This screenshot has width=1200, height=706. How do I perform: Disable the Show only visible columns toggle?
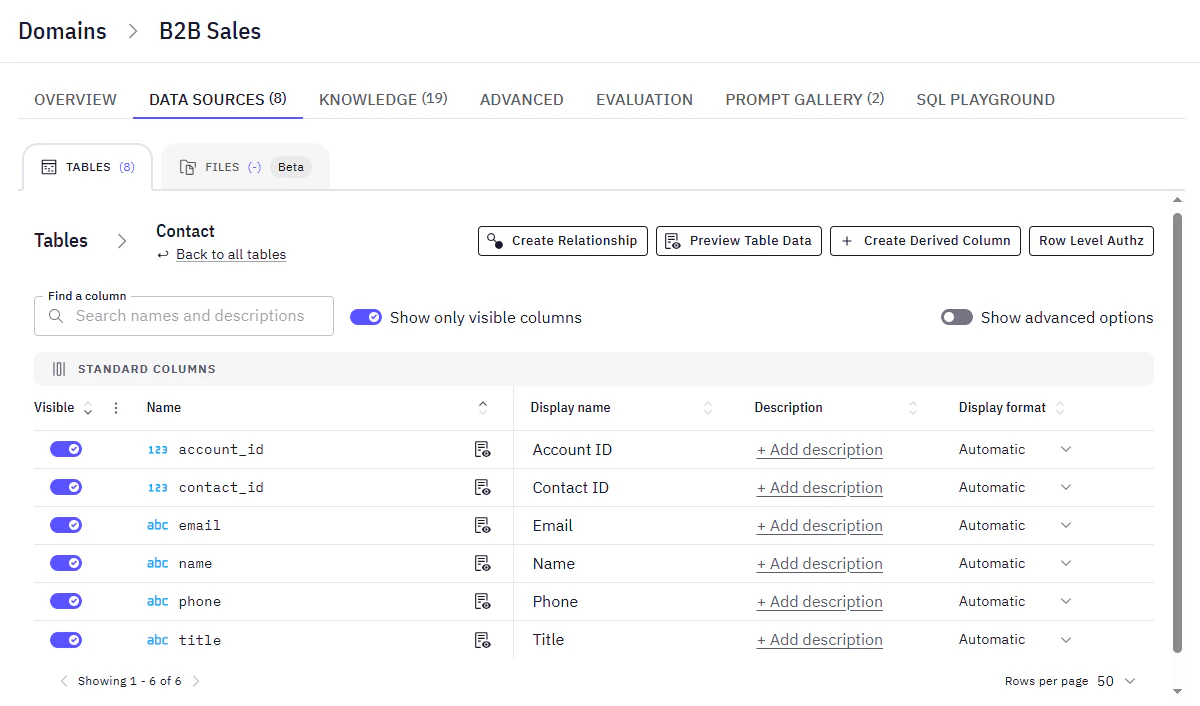point(366,316)
